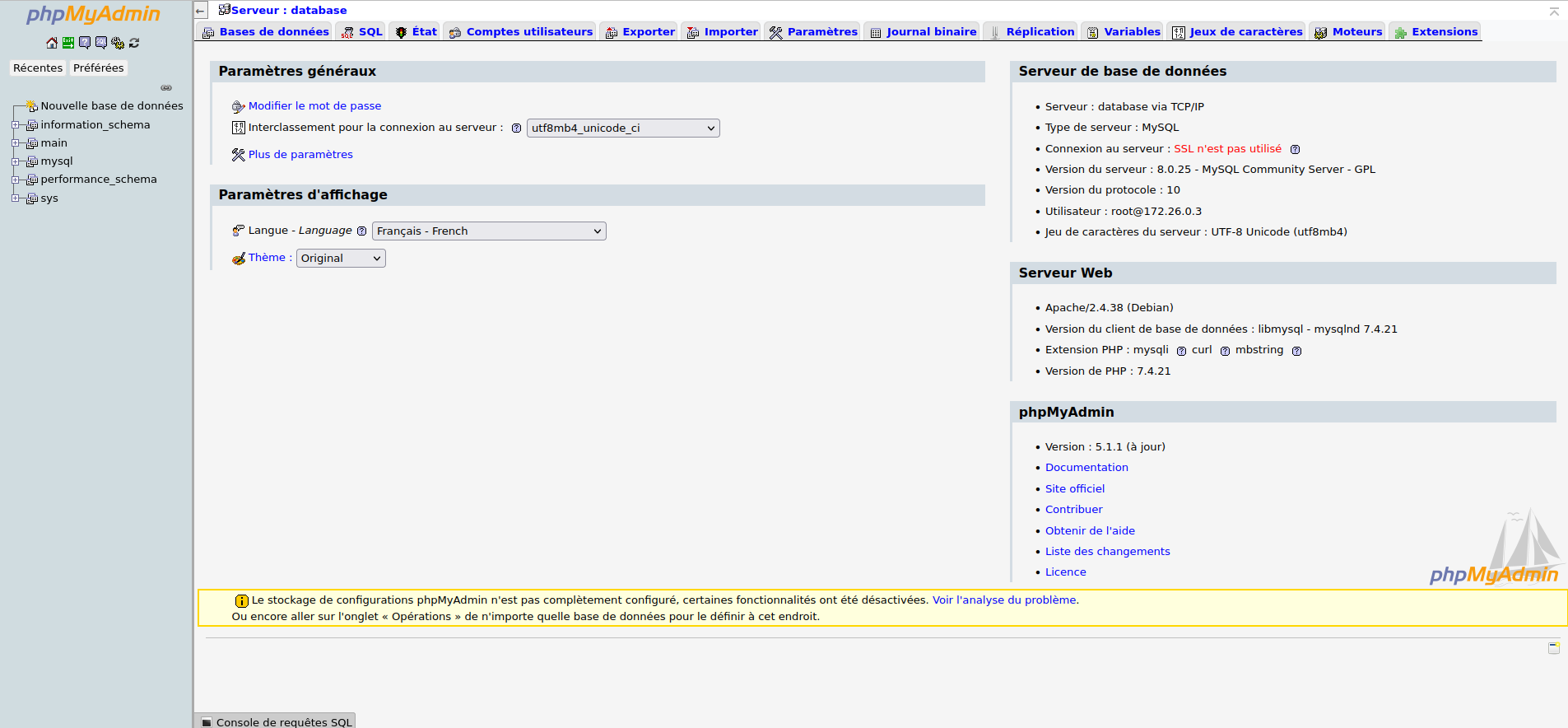Go to phpMyAdmin home via house icon
The image size is (1568, 728).
[52, 43]
